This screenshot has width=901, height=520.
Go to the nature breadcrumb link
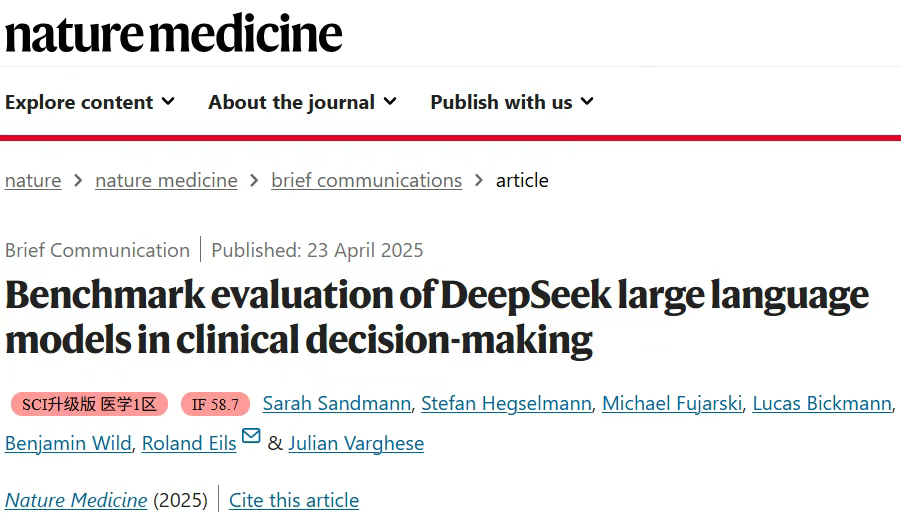33,180
